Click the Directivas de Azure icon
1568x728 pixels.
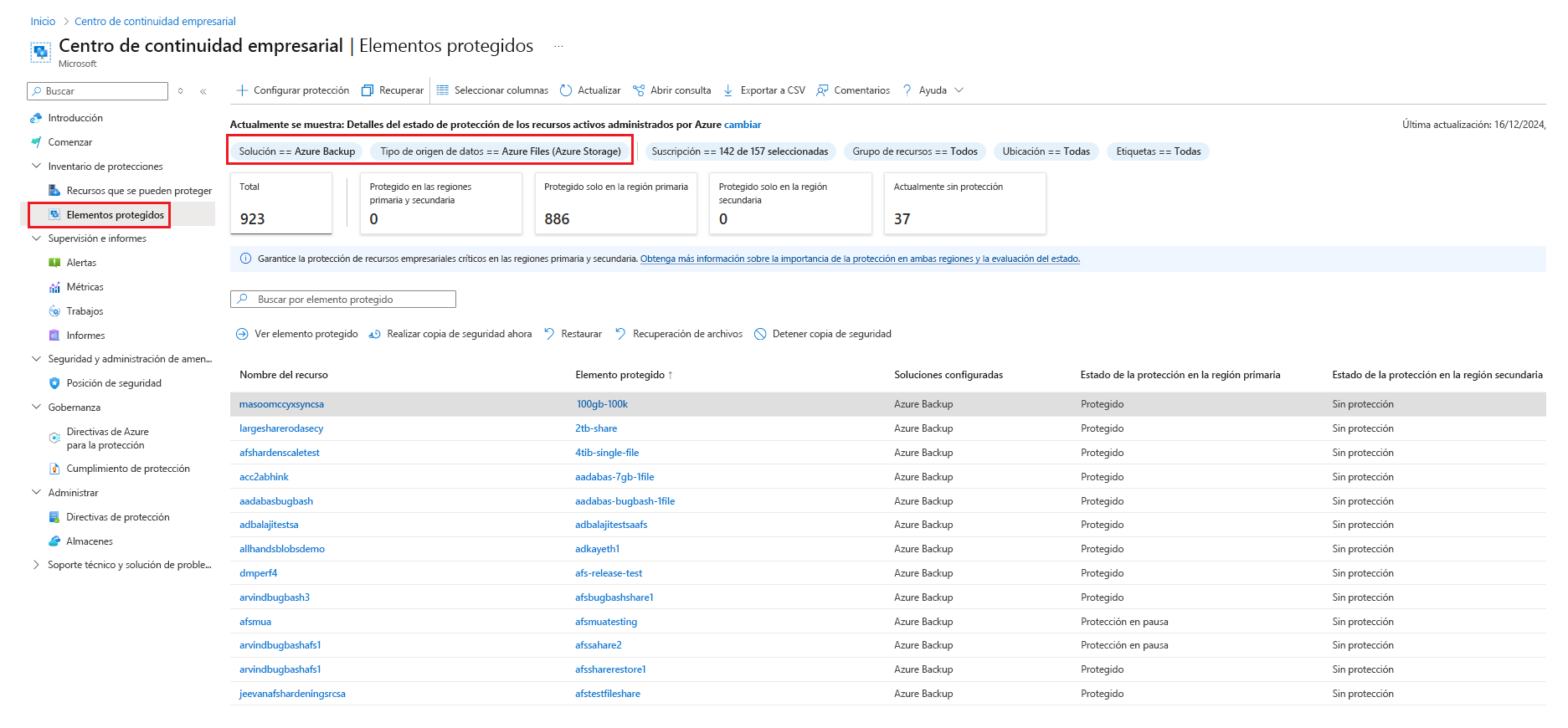pyautogui.click(x=54, y=438)
